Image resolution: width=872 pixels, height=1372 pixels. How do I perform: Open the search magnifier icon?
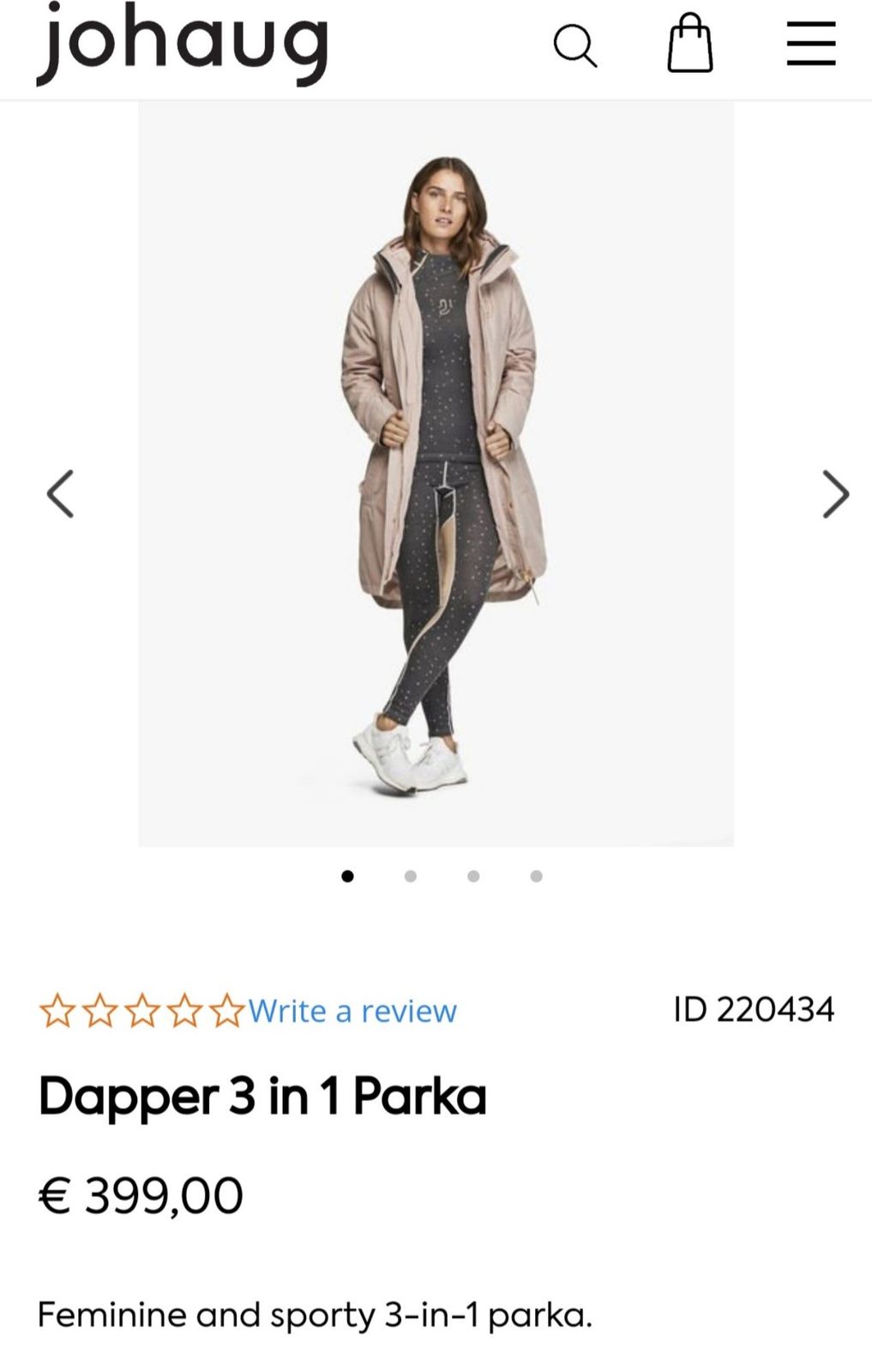point(574,45)
